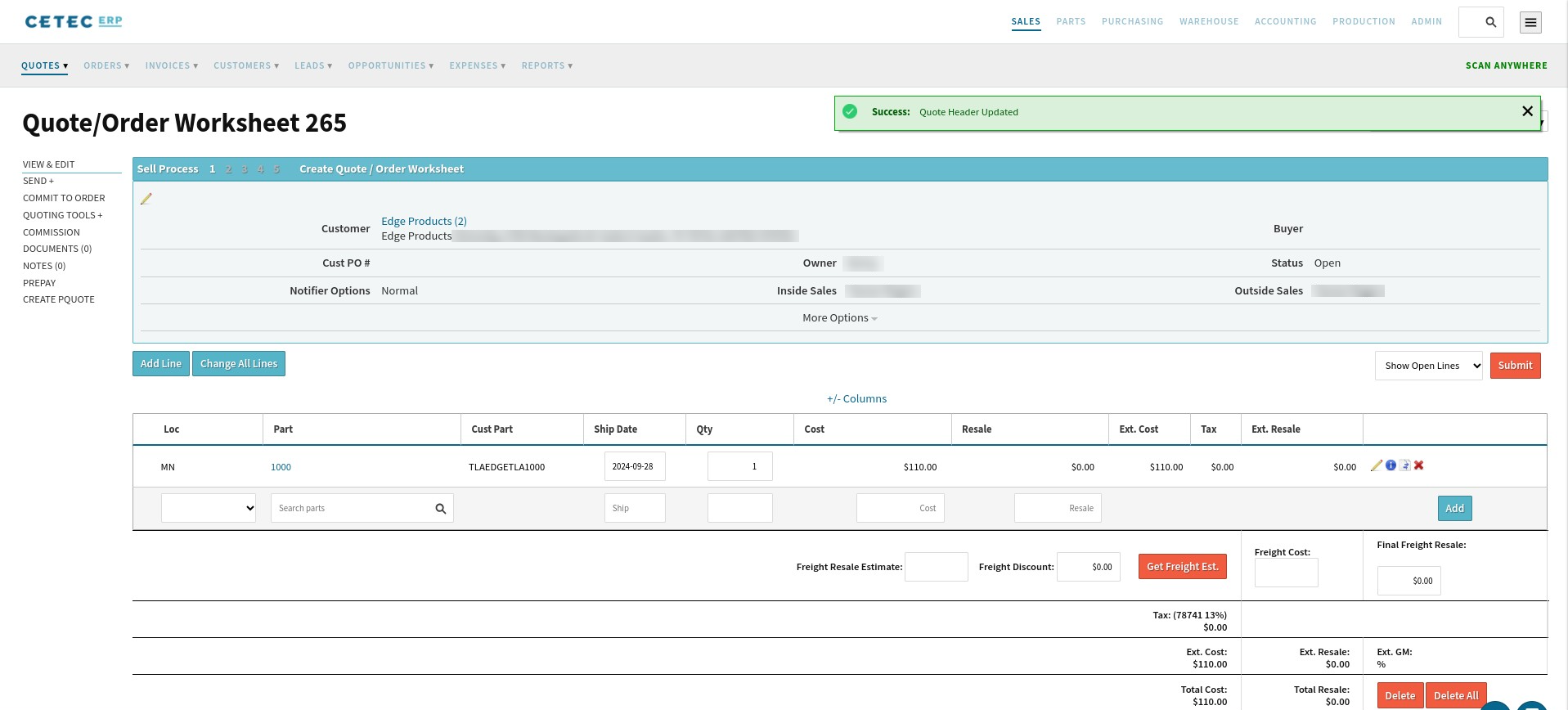Expand Send + in the sidebar
Screen dimensions: 1568x710
point(38,181)
